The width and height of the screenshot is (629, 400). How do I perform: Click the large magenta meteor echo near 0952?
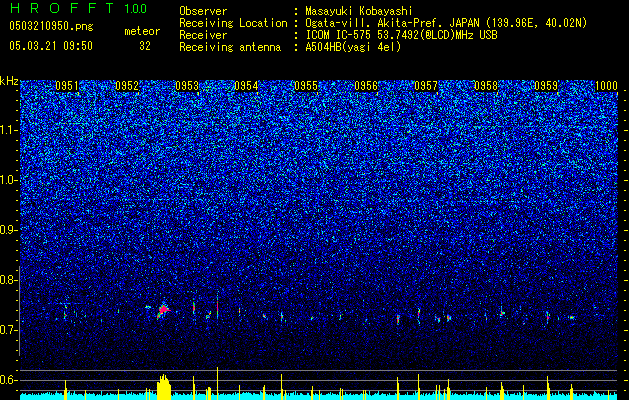pyautogui.click(x=164, y=309)
